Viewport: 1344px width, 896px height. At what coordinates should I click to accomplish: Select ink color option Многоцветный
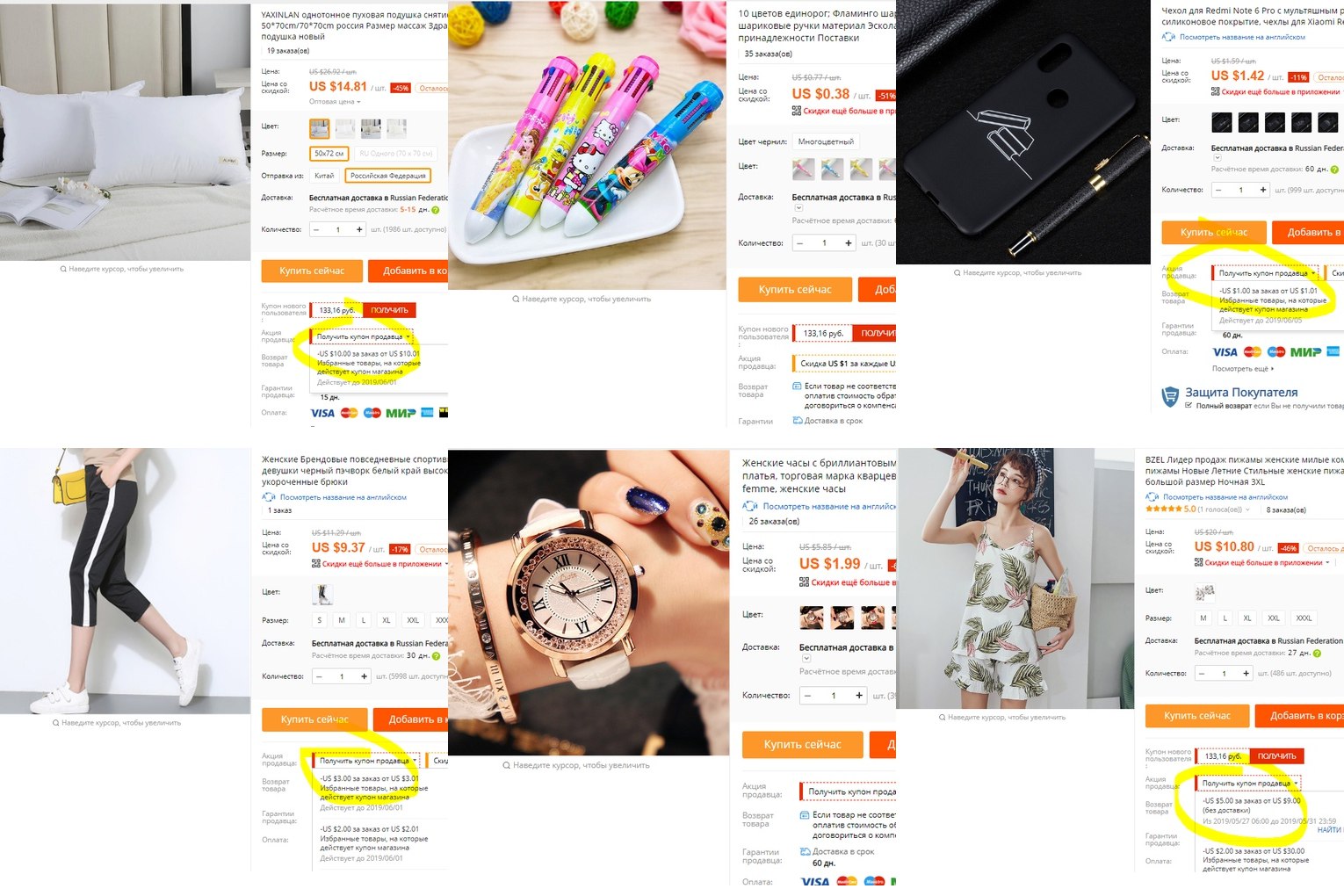[826, 141]
